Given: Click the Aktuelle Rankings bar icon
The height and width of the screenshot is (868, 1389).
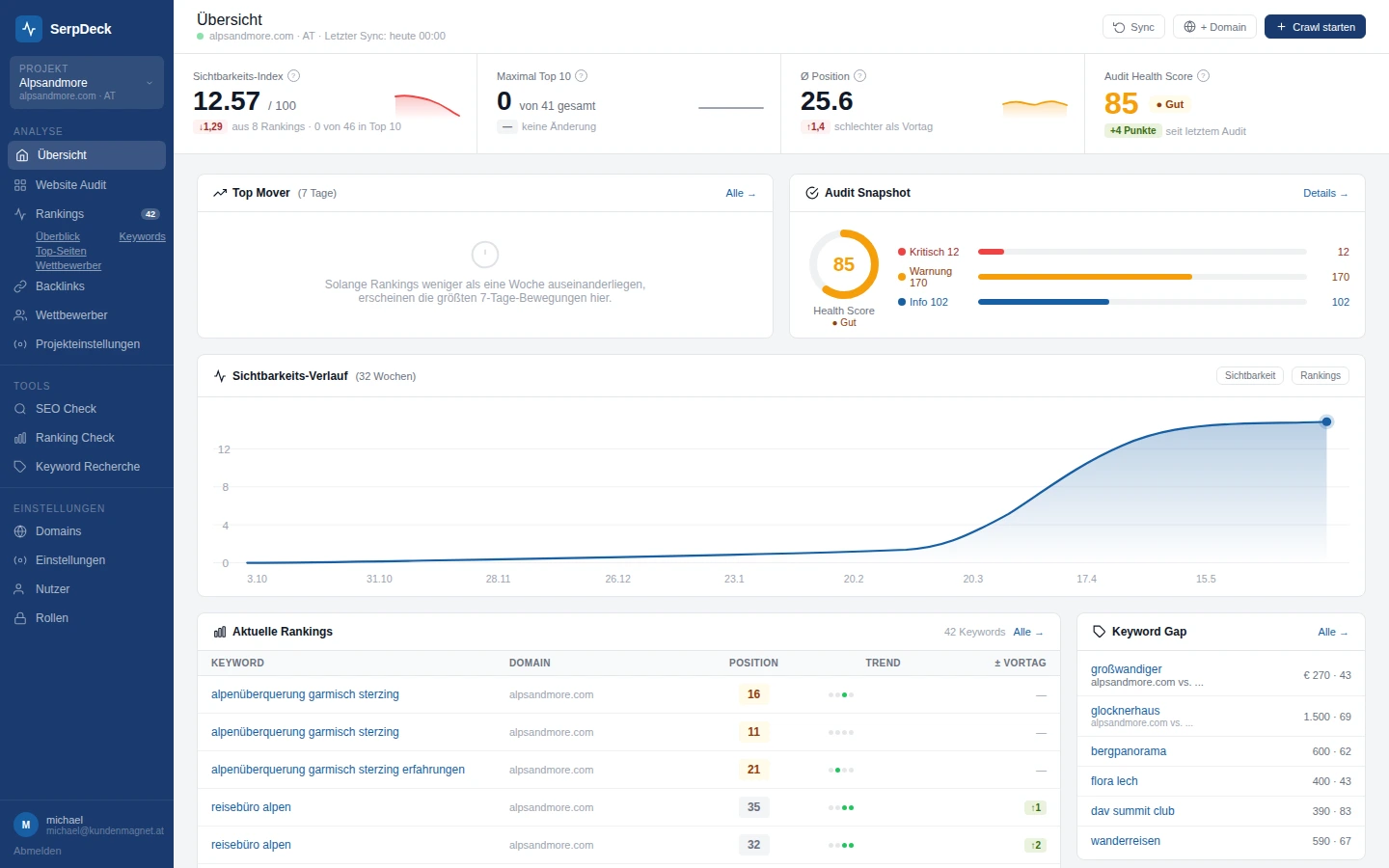Looking at the screenshot, I should pyautogui.click(x=220, y=632).
